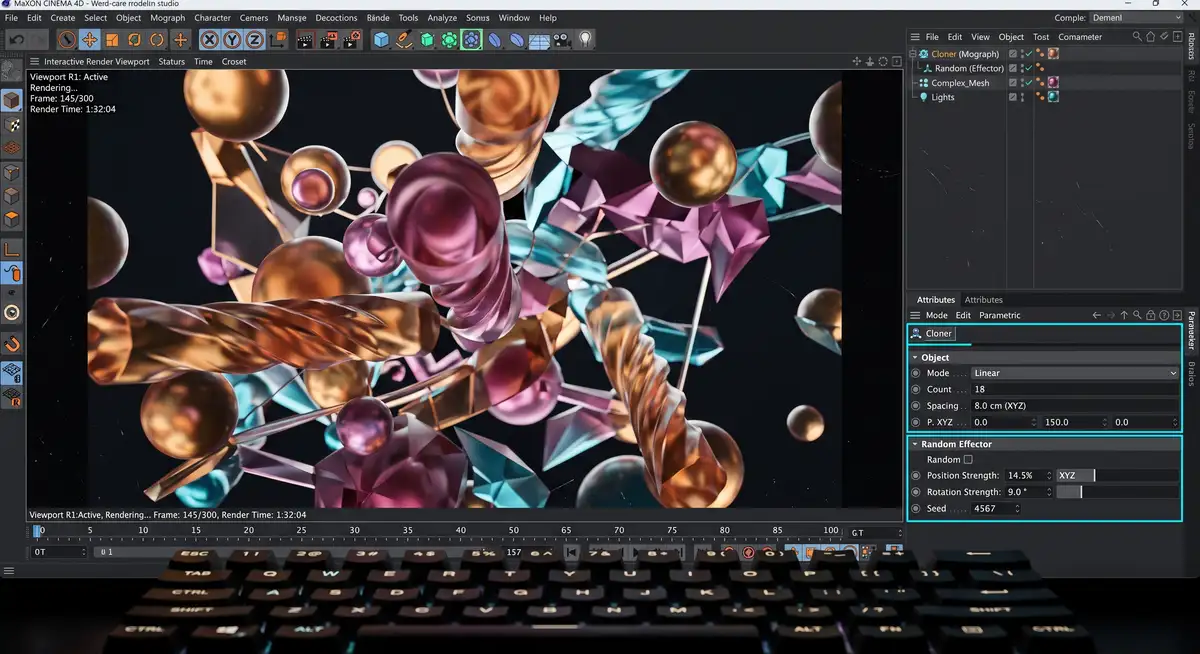Toggle the Z axis lock
1200x654 pixels.
pos(255,40)
